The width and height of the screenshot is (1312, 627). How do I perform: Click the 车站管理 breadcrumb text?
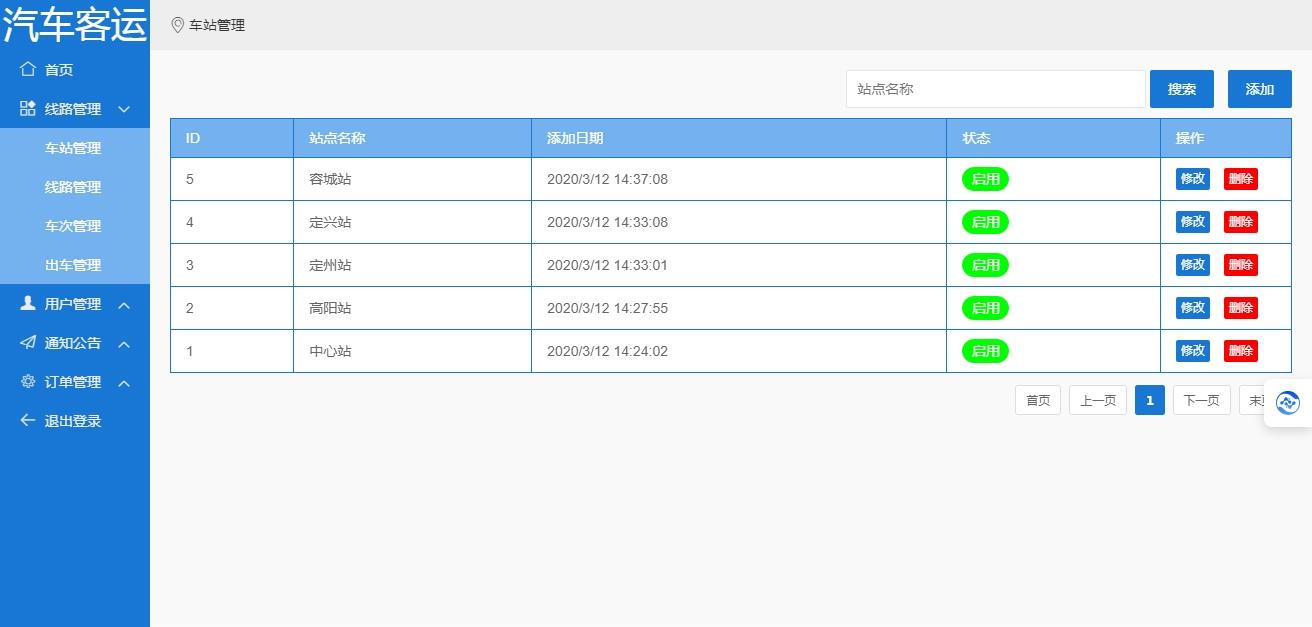pos(217,25)
